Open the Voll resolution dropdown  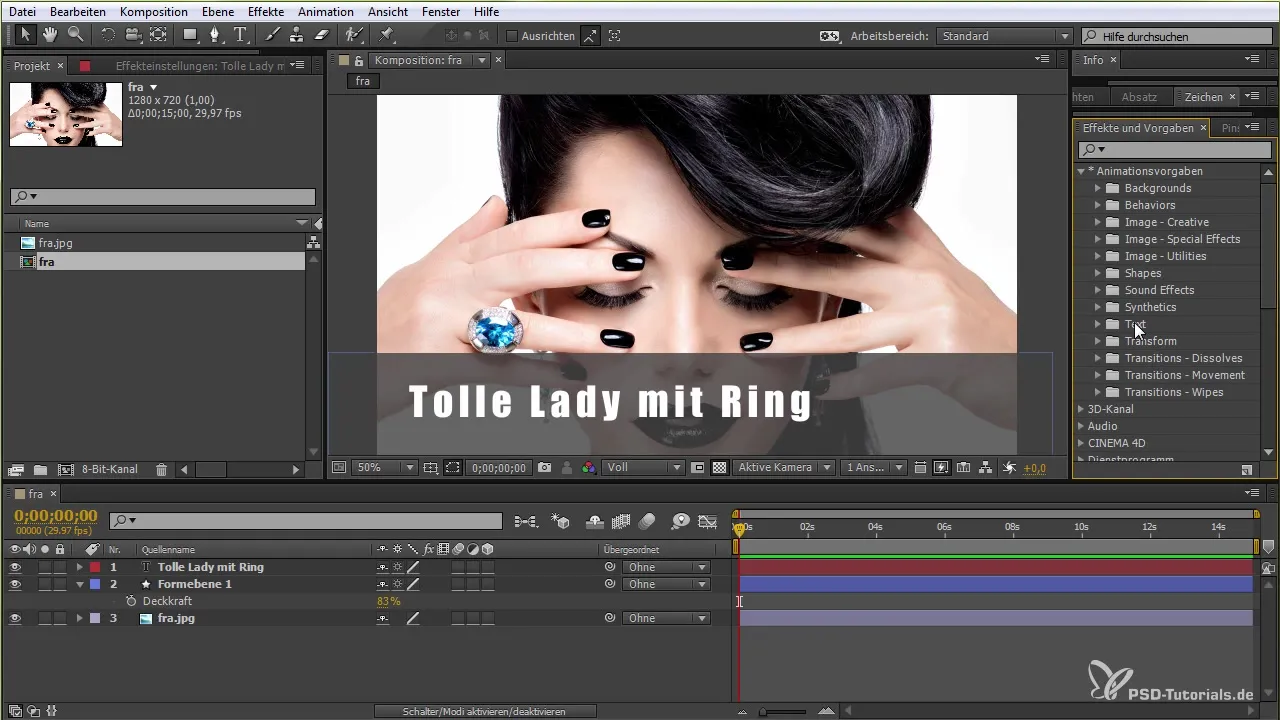[x=644, y=467]
